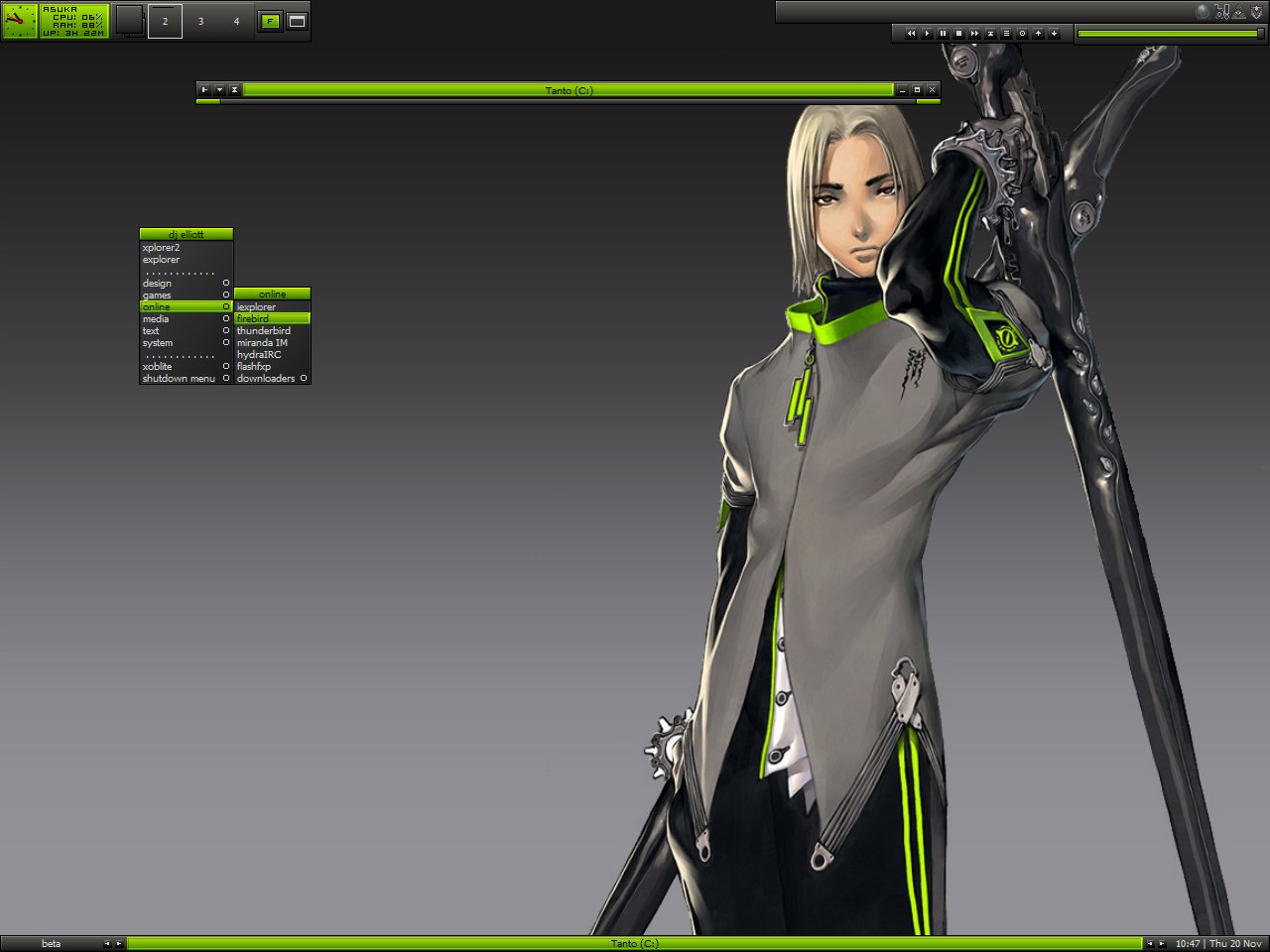Click right arrow beside the taskbar clock
1270x952 pixels.
[1162, 944]
